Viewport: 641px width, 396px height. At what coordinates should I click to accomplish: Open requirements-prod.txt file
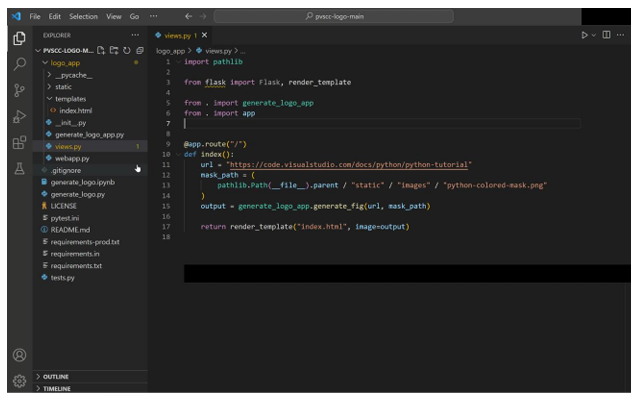pos(85,242)
